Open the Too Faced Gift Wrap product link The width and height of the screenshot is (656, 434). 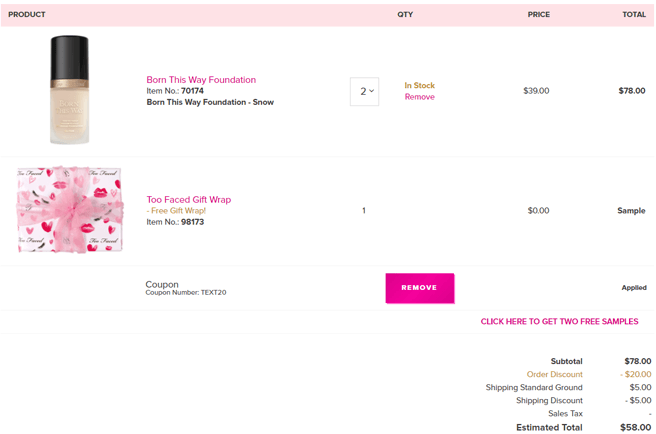click(189, 200)
